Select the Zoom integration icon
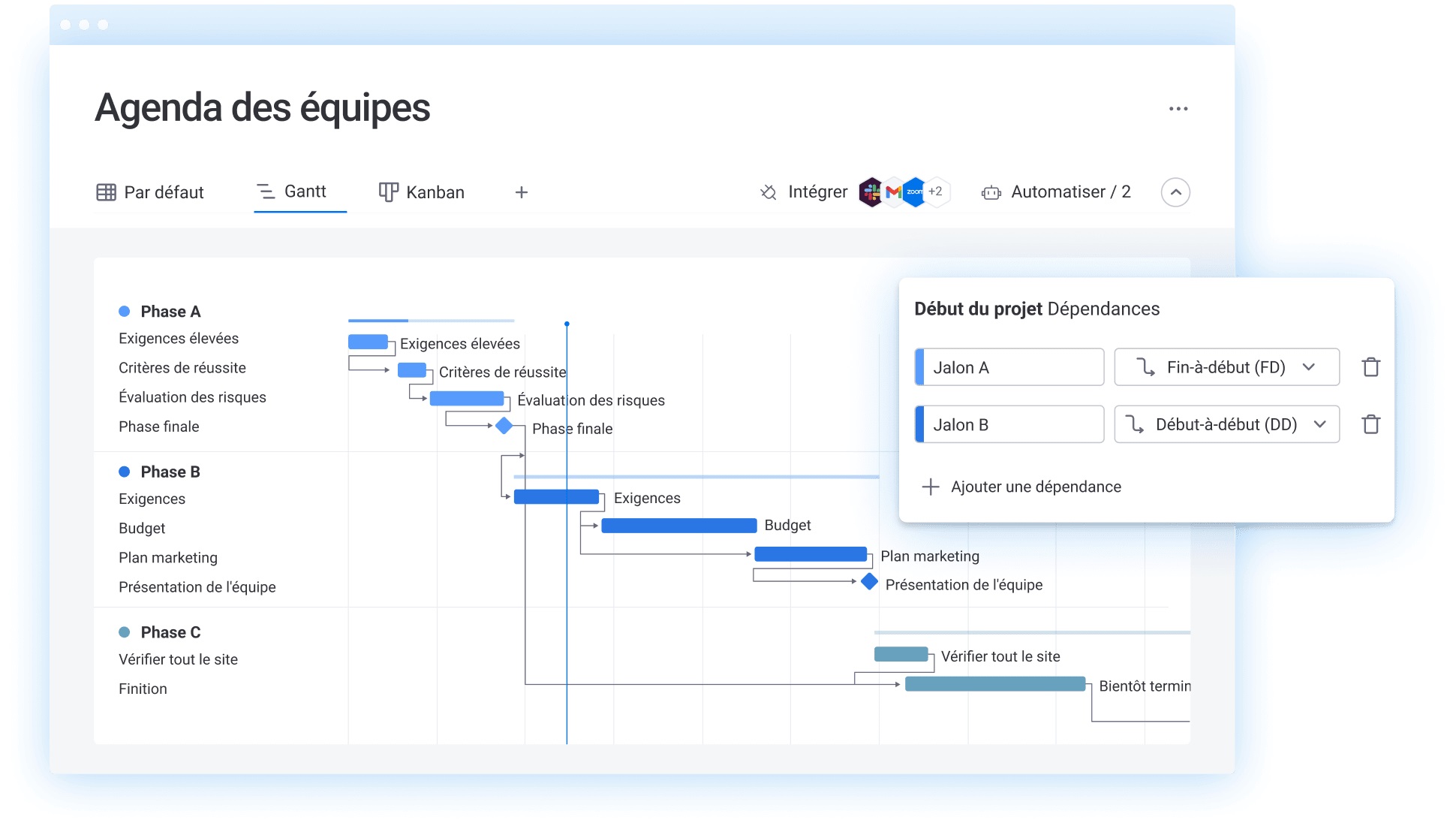This screenshot has height=829, width=1456. [914, 191]
